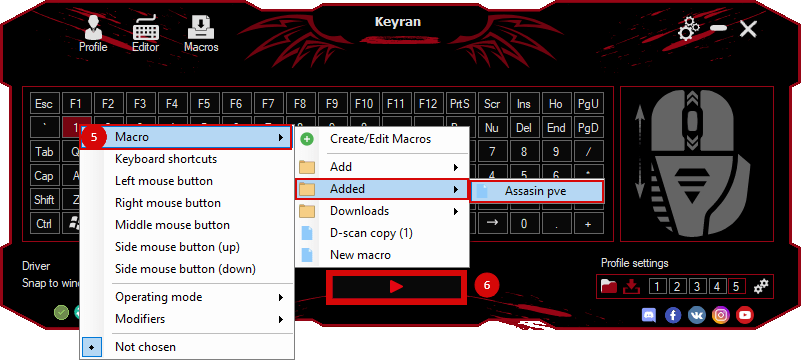Select the Ins key on virtual keyboard
The image size is (801, 360).
point(524,104)
